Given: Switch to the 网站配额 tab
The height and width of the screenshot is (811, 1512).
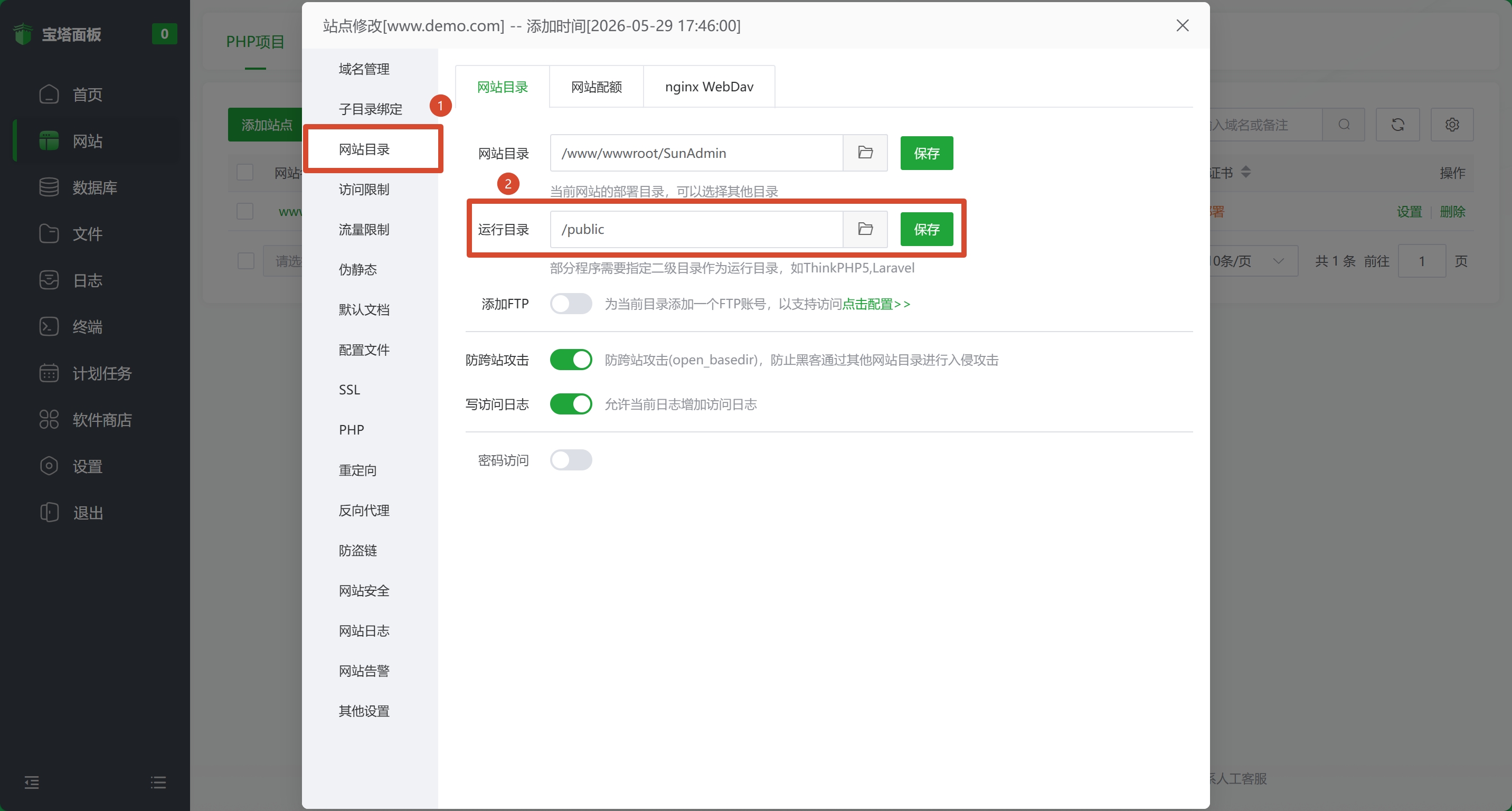Looking at the screenshot, I should [597, 86].
